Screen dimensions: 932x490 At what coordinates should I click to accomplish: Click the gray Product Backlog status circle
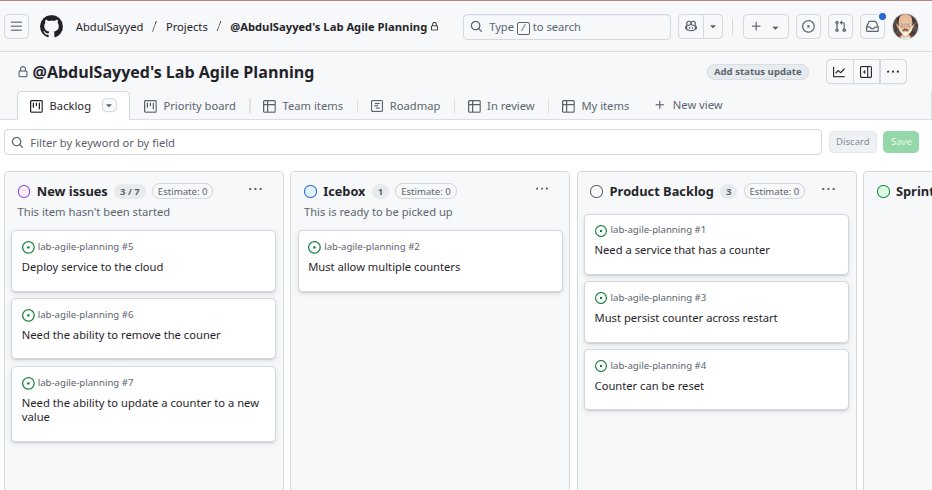(596, 191)
